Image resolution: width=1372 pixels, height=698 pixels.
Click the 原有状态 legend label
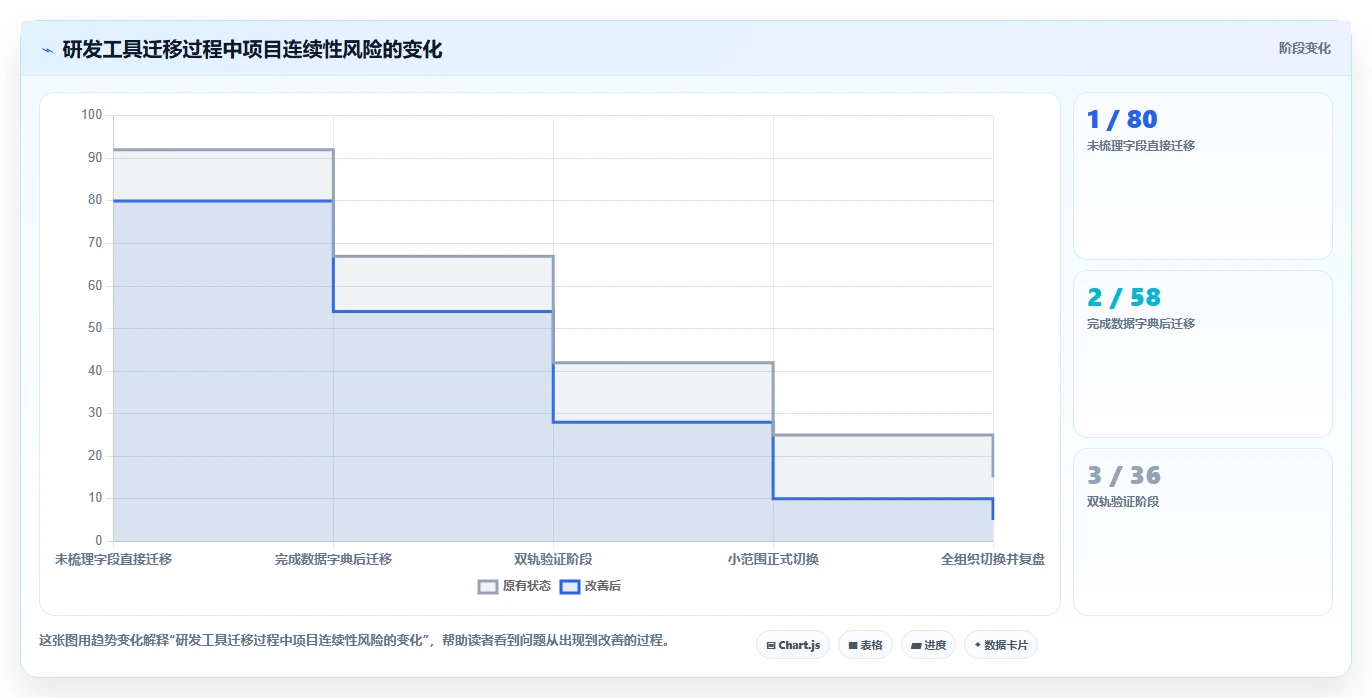pos(527,586)
